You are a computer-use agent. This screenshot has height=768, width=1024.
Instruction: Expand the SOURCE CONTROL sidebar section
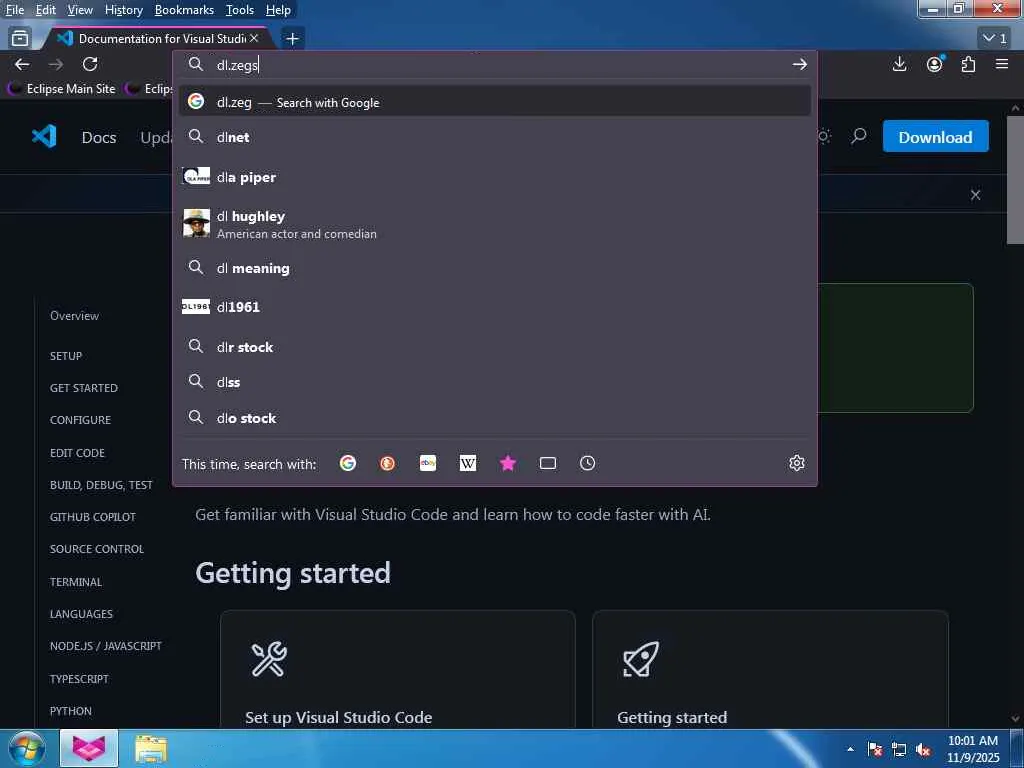(97, 549)
